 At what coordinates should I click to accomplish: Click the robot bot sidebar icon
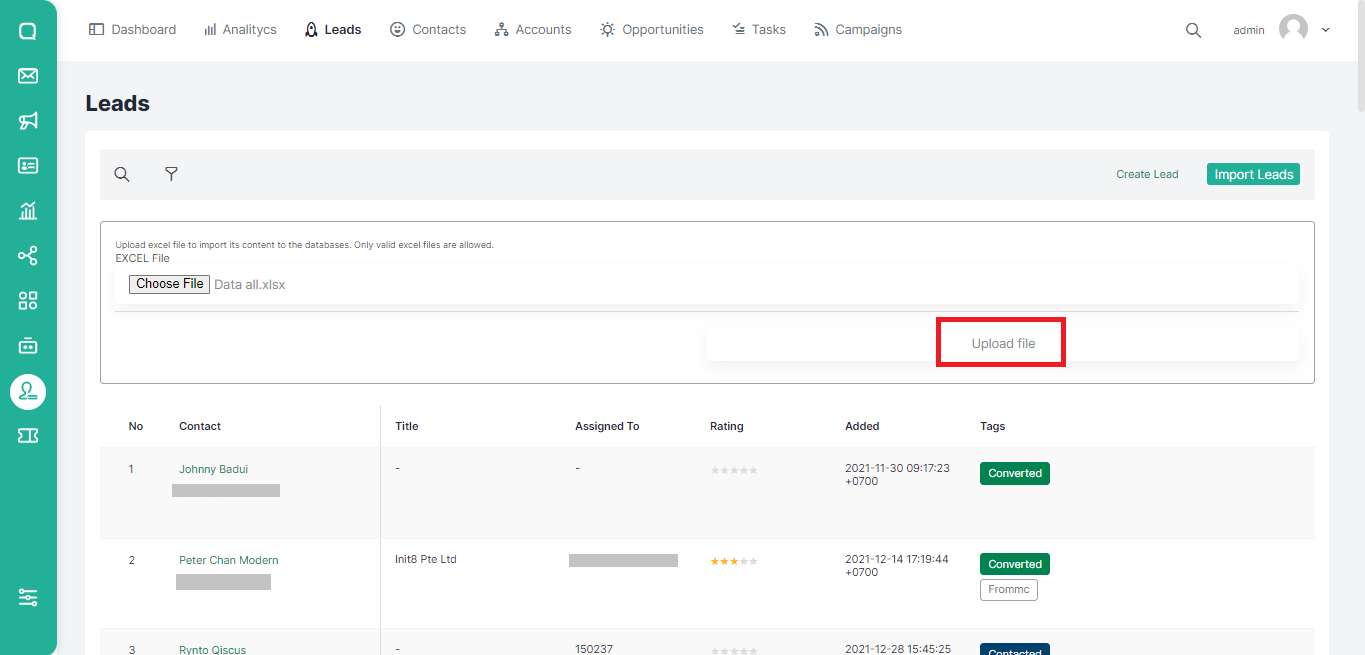[x=28, y=345]
